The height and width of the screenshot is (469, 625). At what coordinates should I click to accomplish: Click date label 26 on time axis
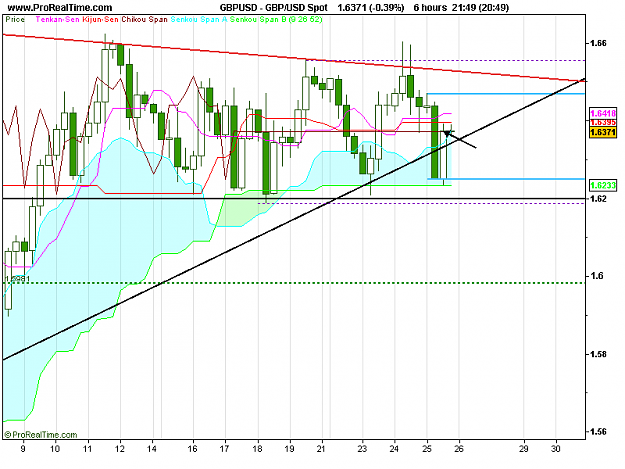tap(459, 449)
